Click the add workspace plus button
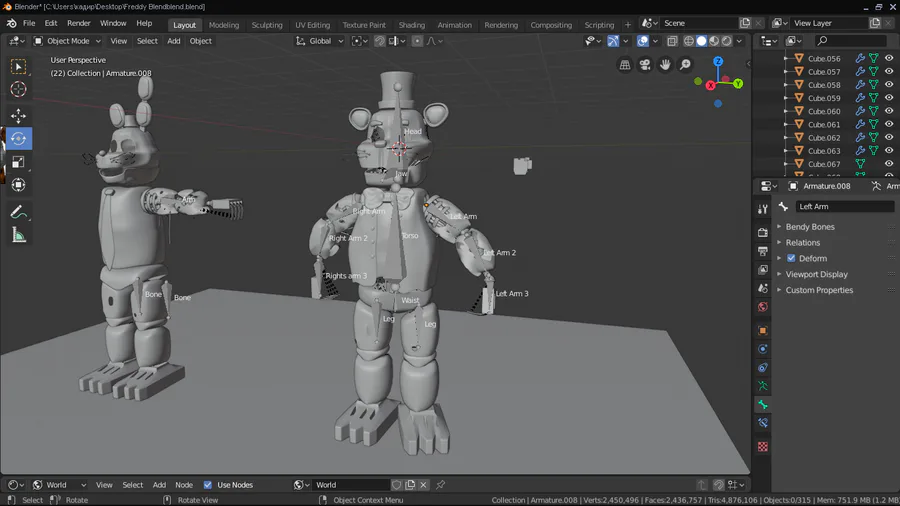 pyautogui.click(x=627, y=25)
